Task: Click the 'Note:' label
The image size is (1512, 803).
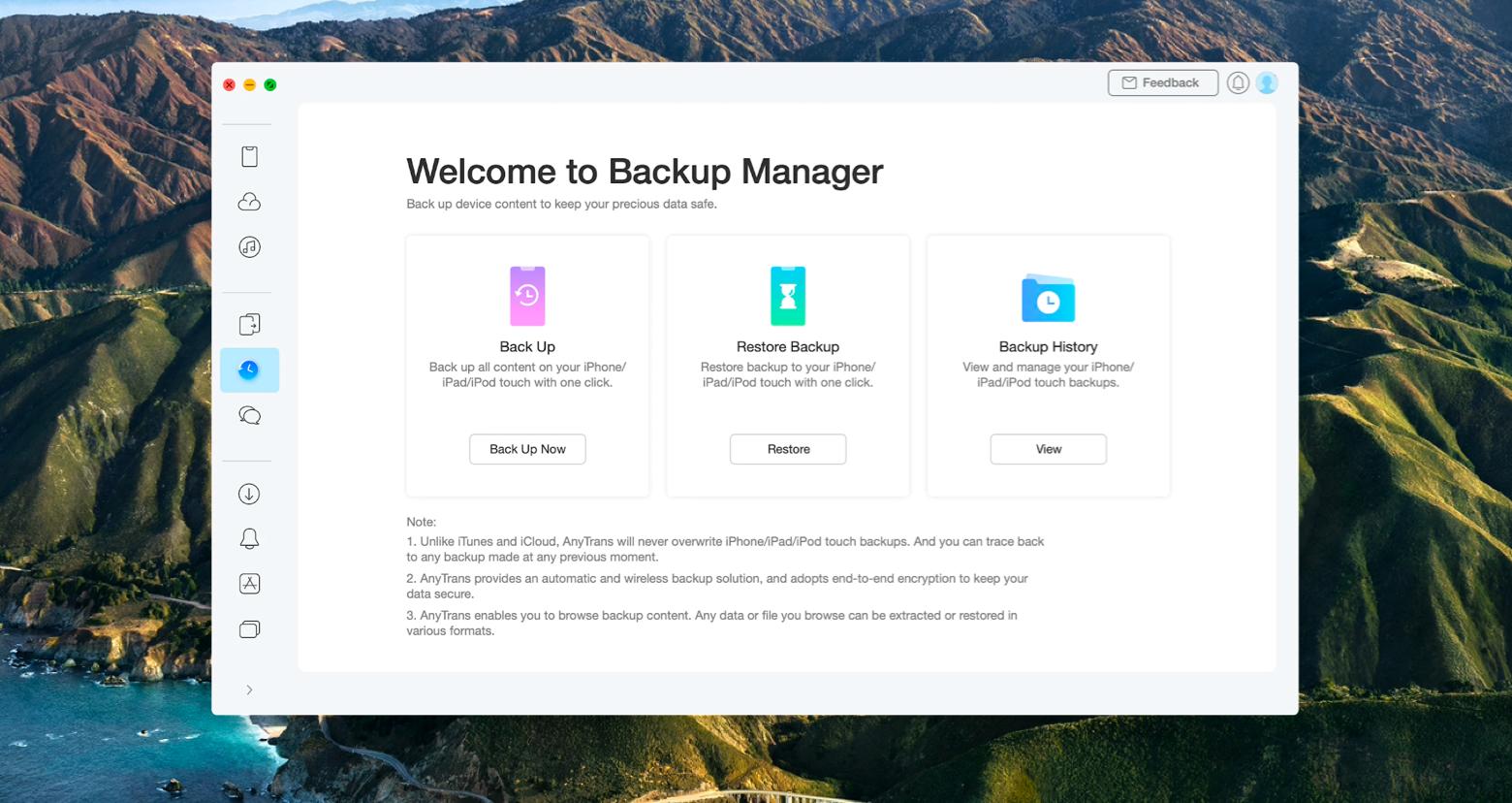Action: [422, 522]
